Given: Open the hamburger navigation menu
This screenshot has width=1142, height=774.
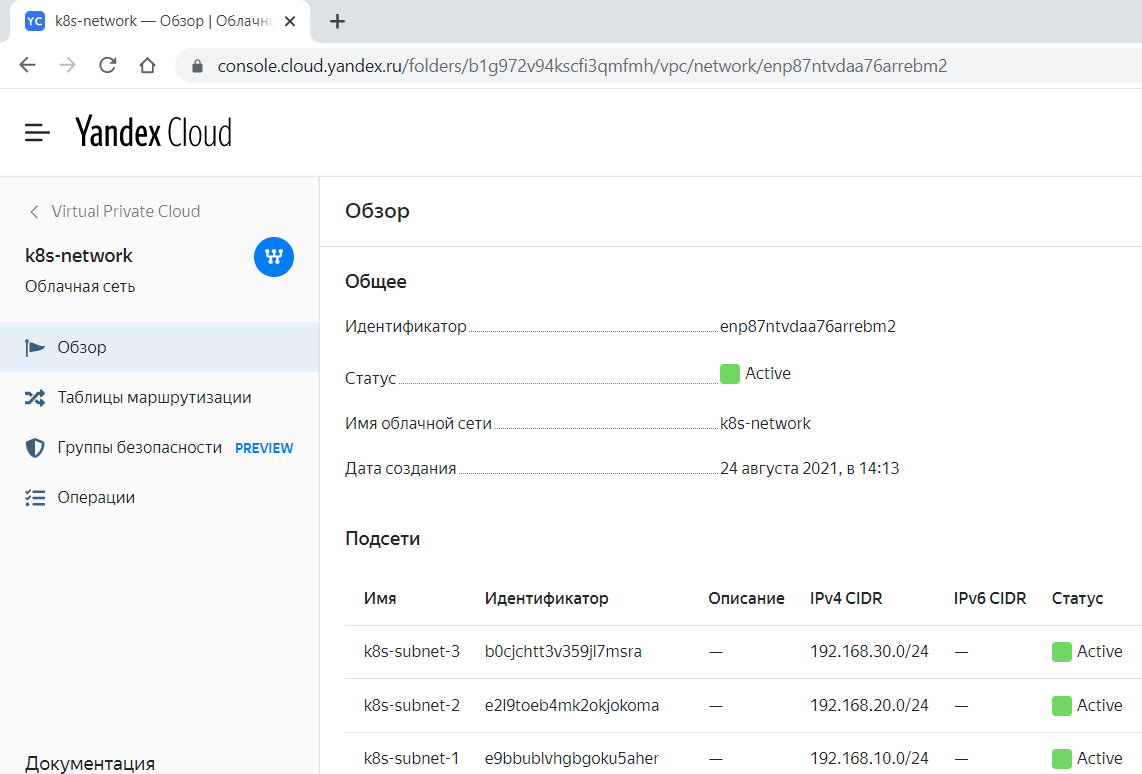Looking at the screenshot, I should [x=37, y=133].
